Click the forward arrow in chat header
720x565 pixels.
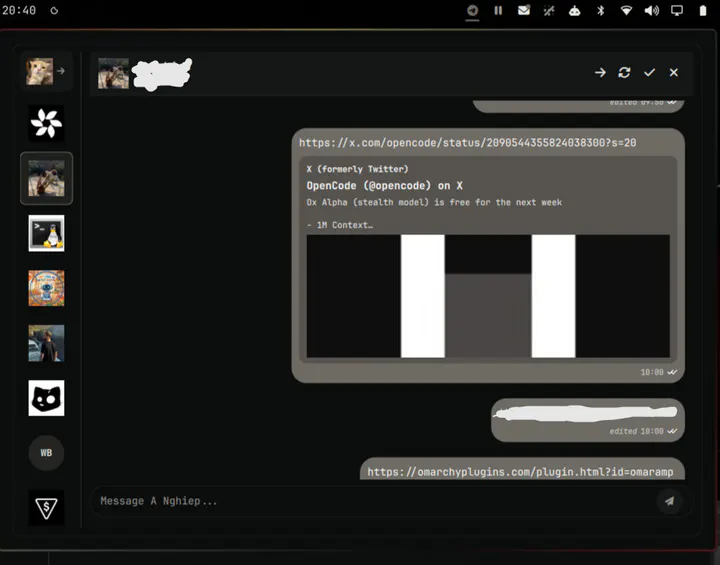point(600,73)
